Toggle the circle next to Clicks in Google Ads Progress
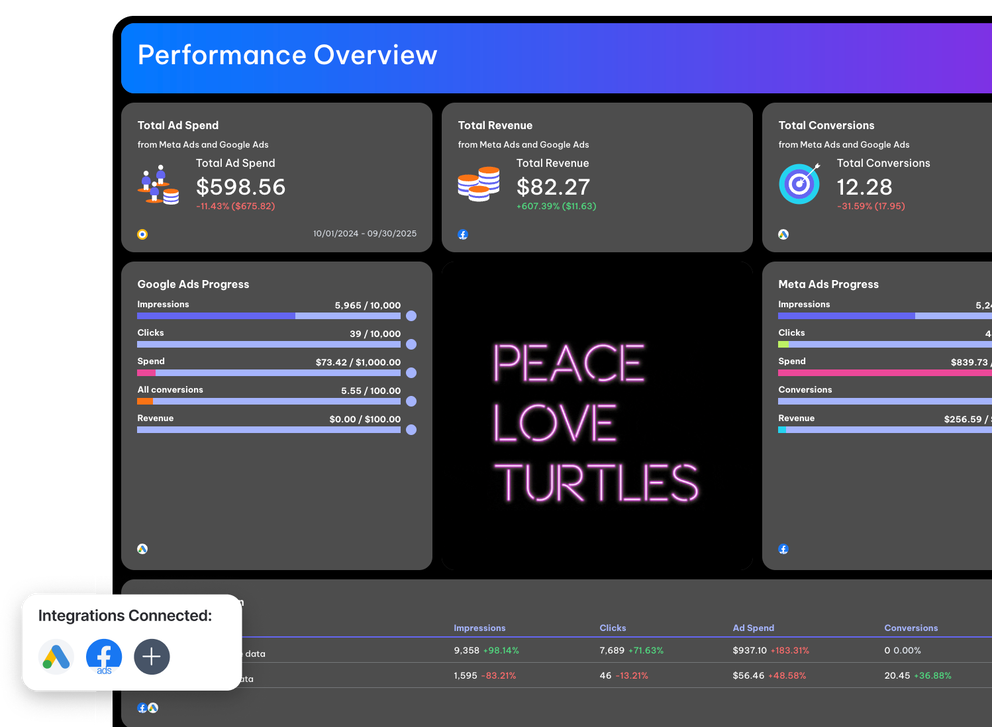This screenshot has width=992, height=727. coord(411,344)
